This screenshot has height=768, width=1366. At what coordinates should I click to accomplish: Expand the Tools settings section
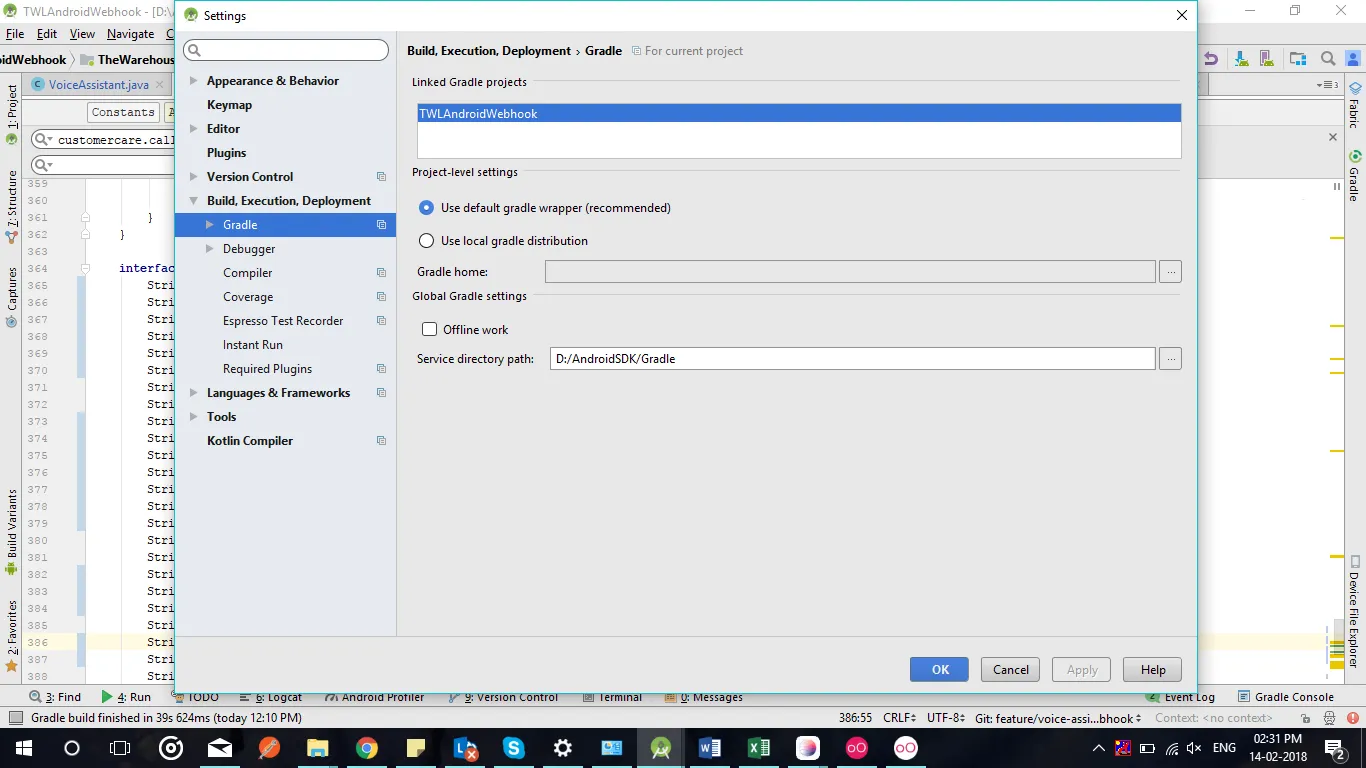(193, 417)
